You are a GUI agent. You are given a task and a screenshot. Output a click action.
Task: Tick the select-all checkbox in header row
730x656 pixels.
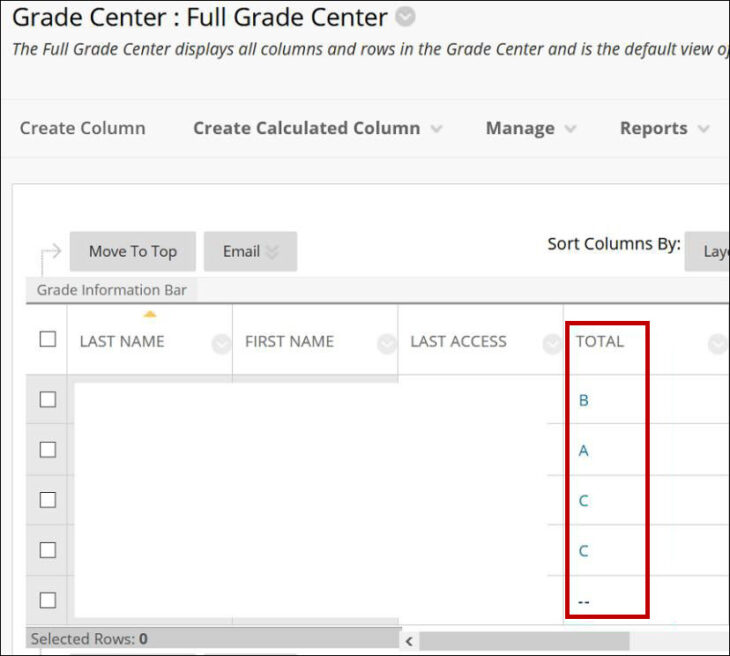[47, 339]
